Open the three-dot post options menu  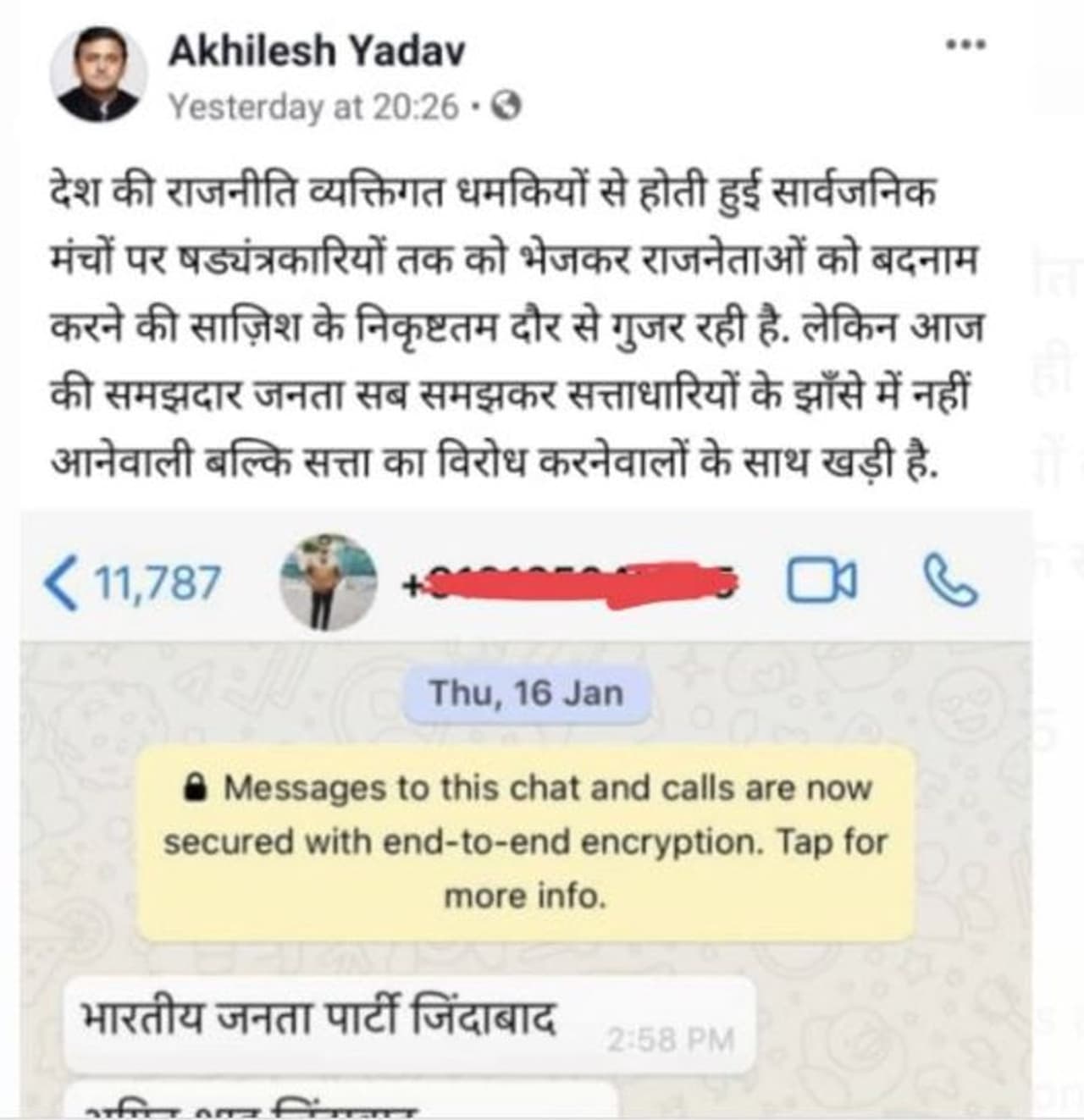click(x=966, y=44)
